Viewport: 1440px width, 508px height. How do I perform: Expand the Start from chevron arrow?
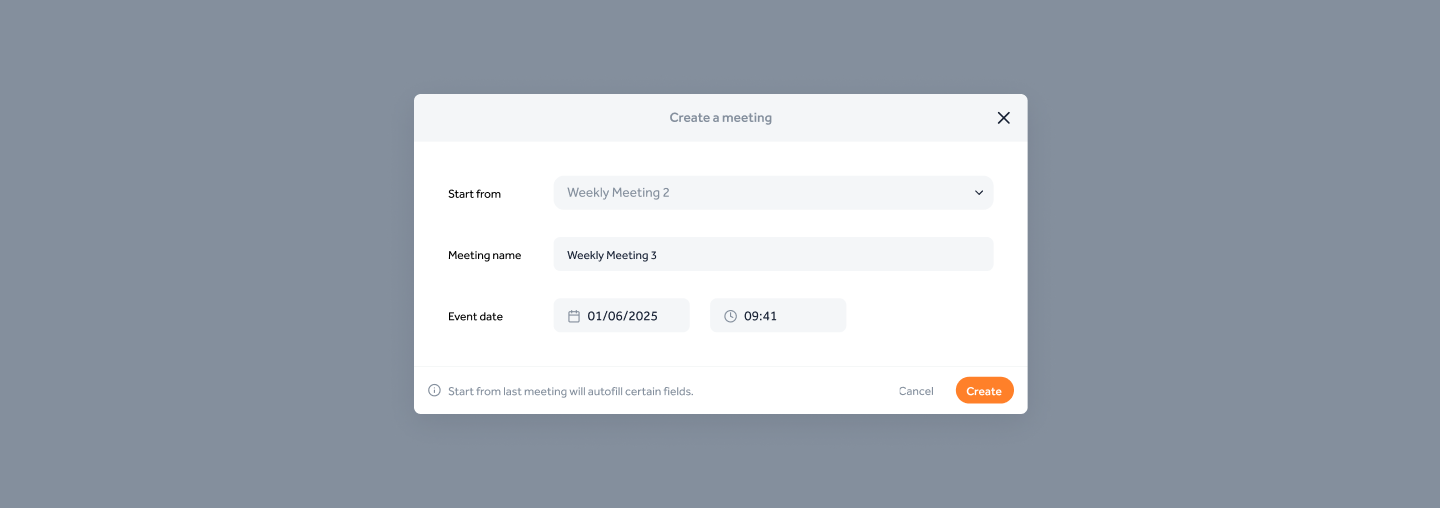[x=978, y=193]
